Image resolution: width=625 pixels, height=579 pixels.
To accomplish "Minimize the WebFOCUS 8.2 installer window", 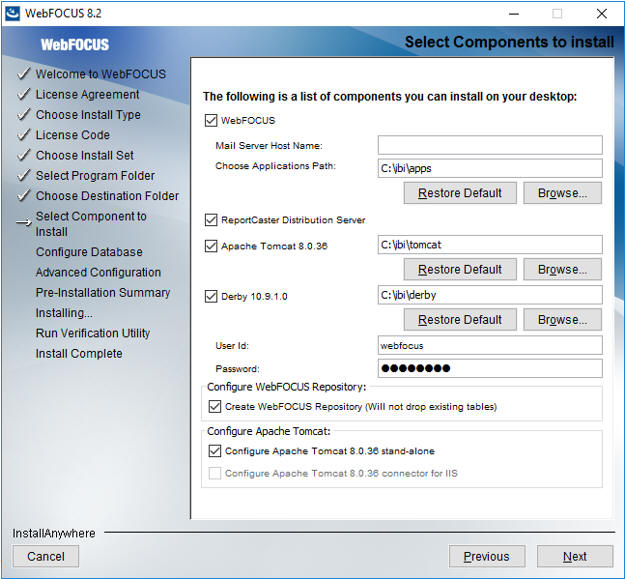I will tap(514, 14).
